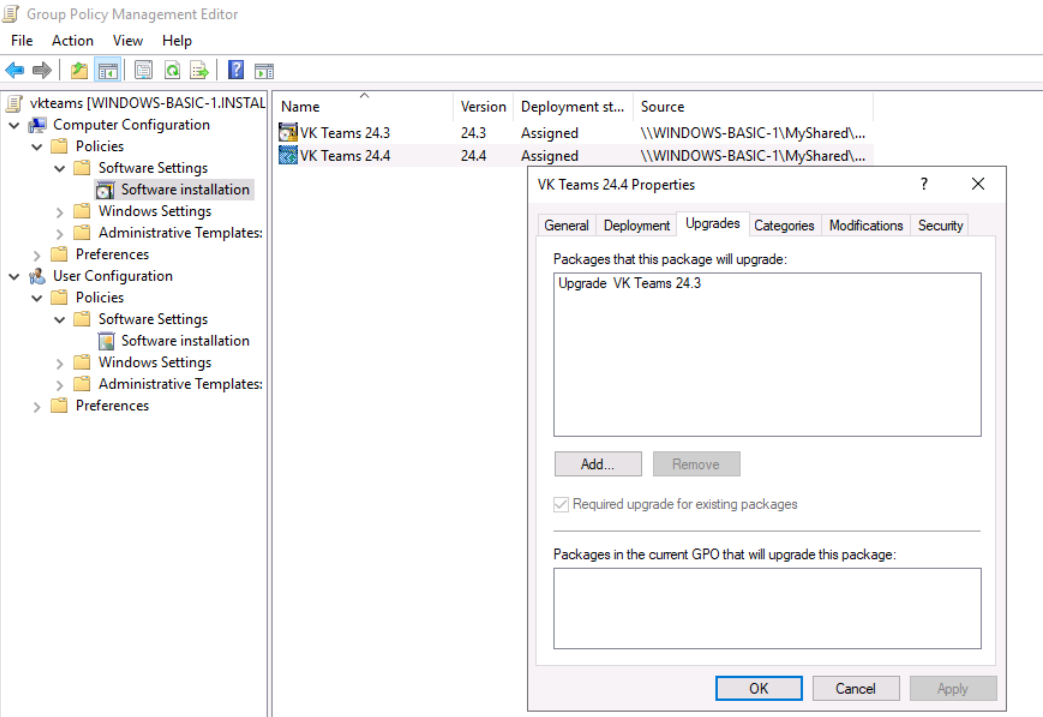1043x717 pixels.
Task: Switch to the Modifications tab
Action: point(865,226)
